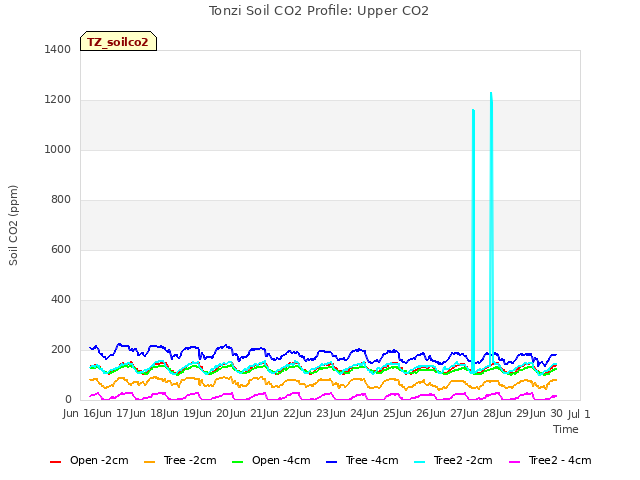
Task: Click the 400 y-axis tick label
Action: click(61, 300)
